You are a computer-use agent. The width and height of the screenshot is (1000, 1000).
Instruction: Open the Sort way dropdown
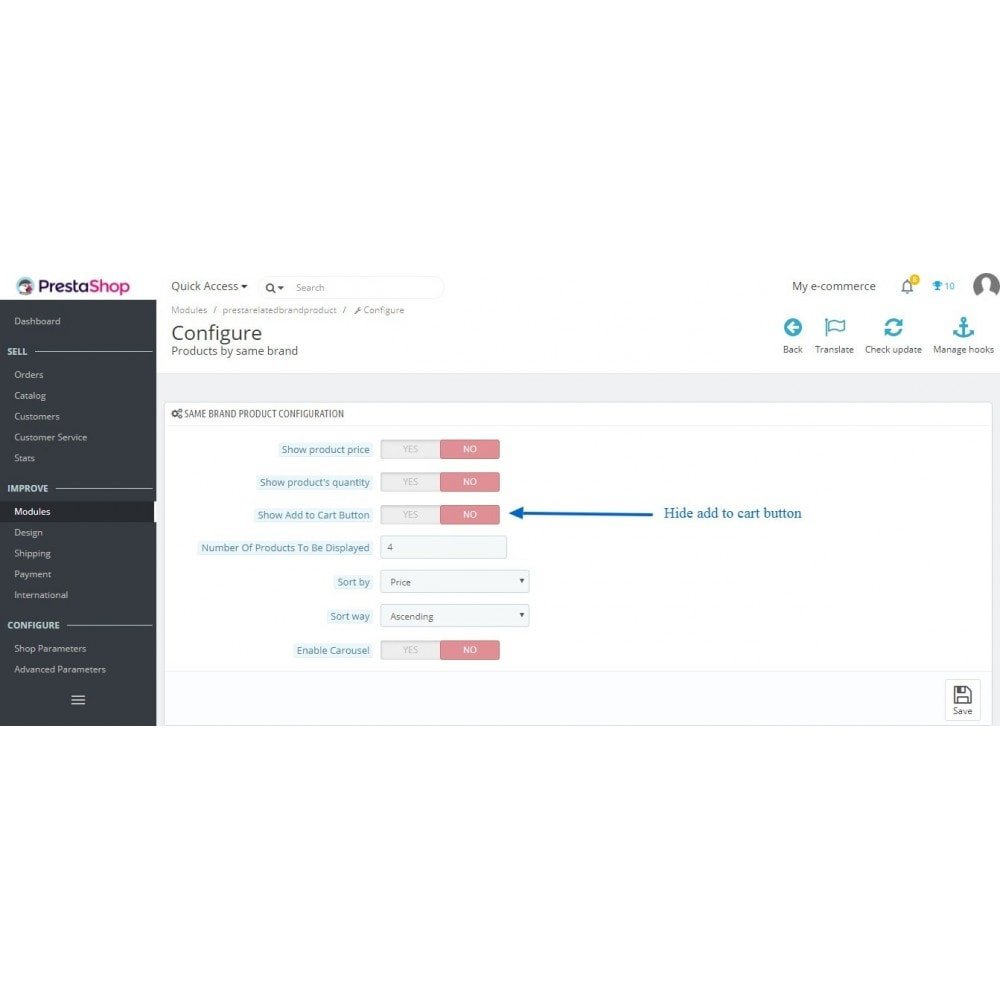[455, 615]
